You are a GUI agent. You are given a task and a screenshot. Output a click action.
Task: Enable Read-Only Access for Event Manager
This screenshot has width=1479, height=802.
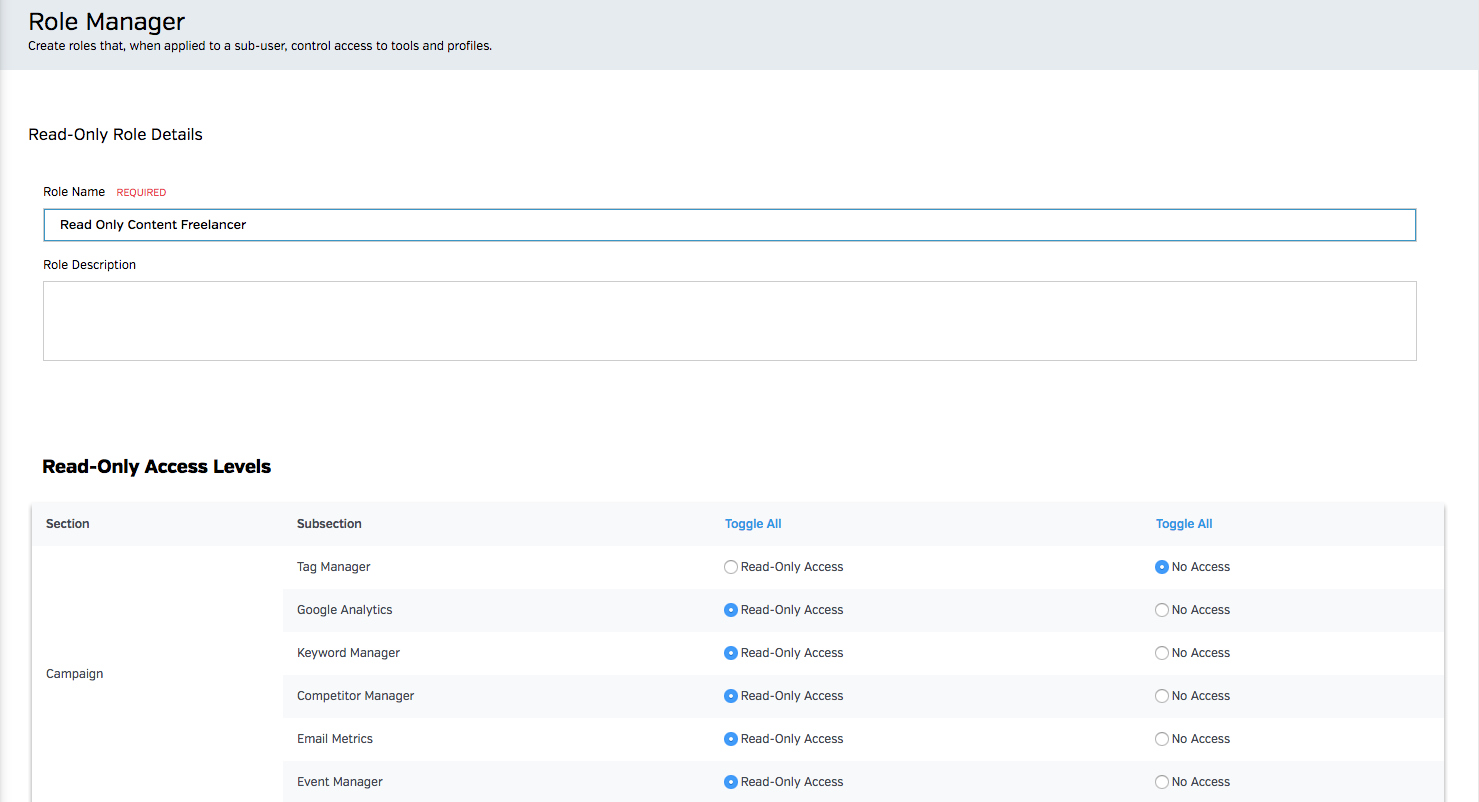click(731, 782)
